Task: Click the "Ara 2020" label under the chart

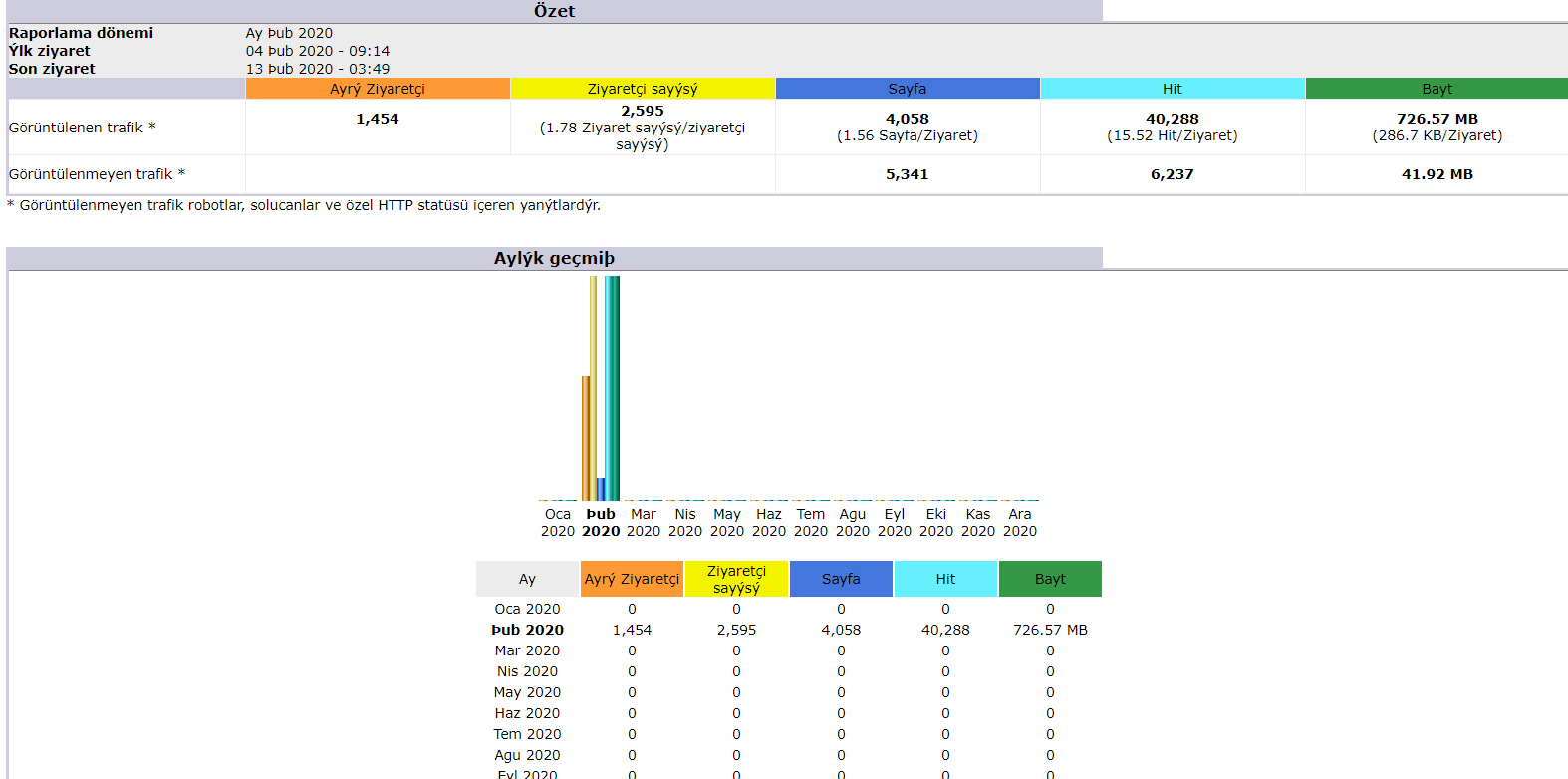Action: pyautogui.click(x=1020, y=523)
